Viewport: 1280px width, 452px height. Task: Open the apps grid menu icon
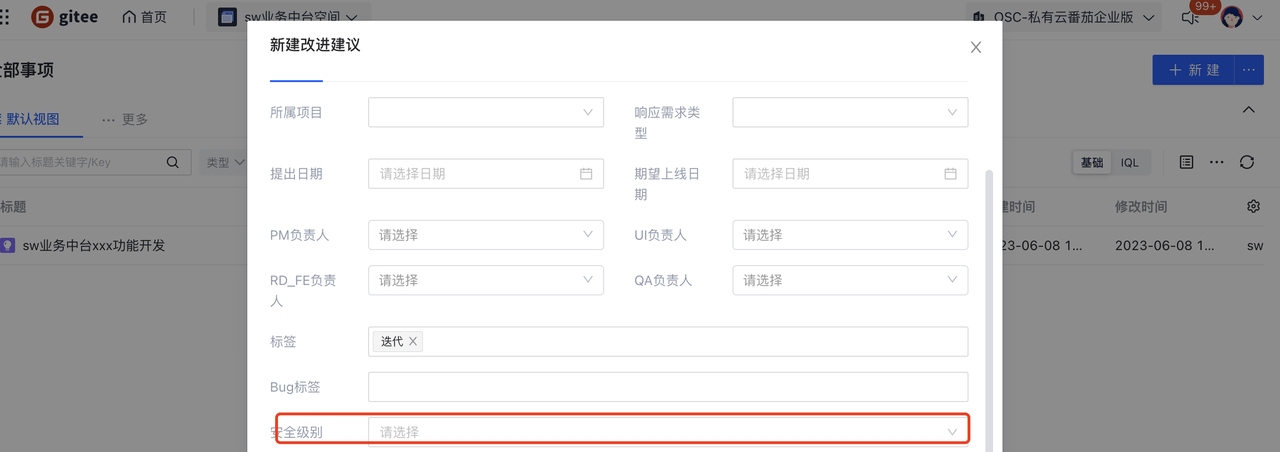tap(5, 17)
